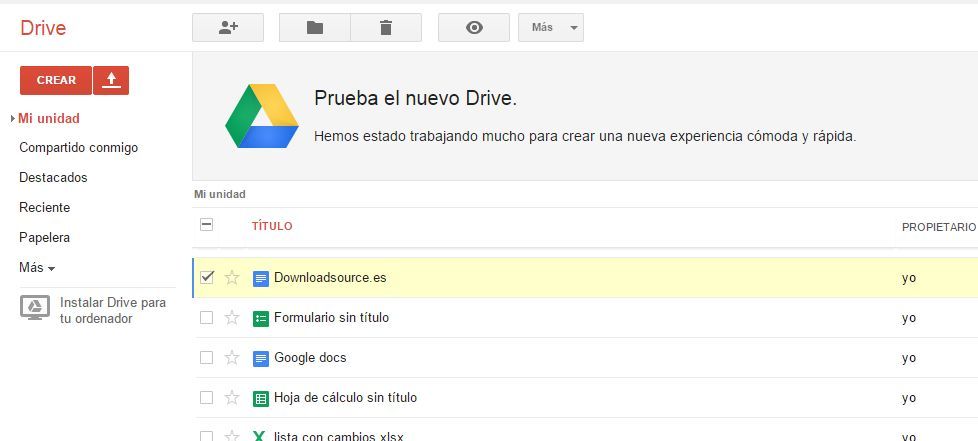This screenshot has height=441, width=978.
Task: Open Hoja de cálculo sin título name
Action: coord(346,397)
